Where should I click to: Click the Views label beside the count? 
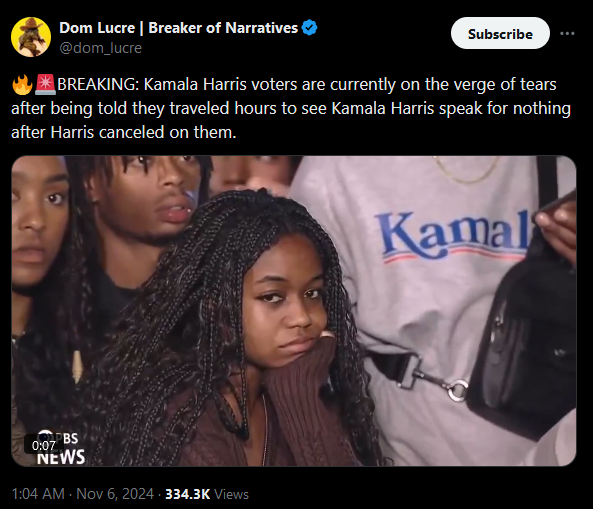pyautogui.click(x=231, y=494)
